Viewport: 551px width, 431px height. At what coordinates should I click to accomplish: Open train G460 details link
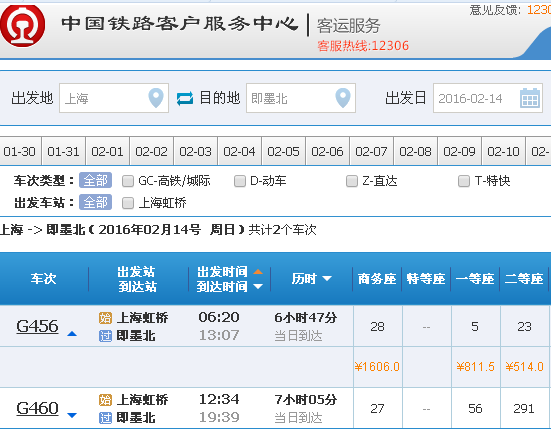tap(37, 408)
